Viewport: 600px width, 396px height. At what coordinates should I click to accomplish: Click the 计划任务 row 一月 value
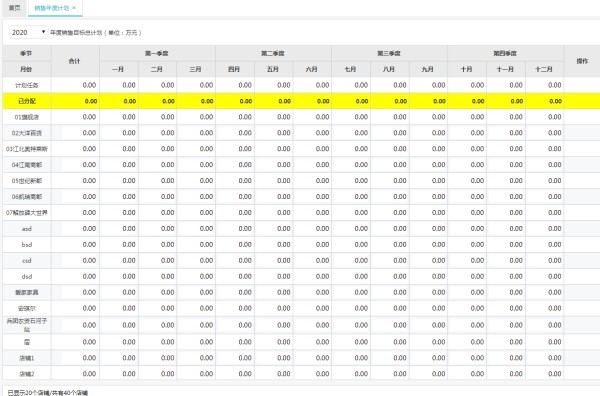[x=129, y=85]
